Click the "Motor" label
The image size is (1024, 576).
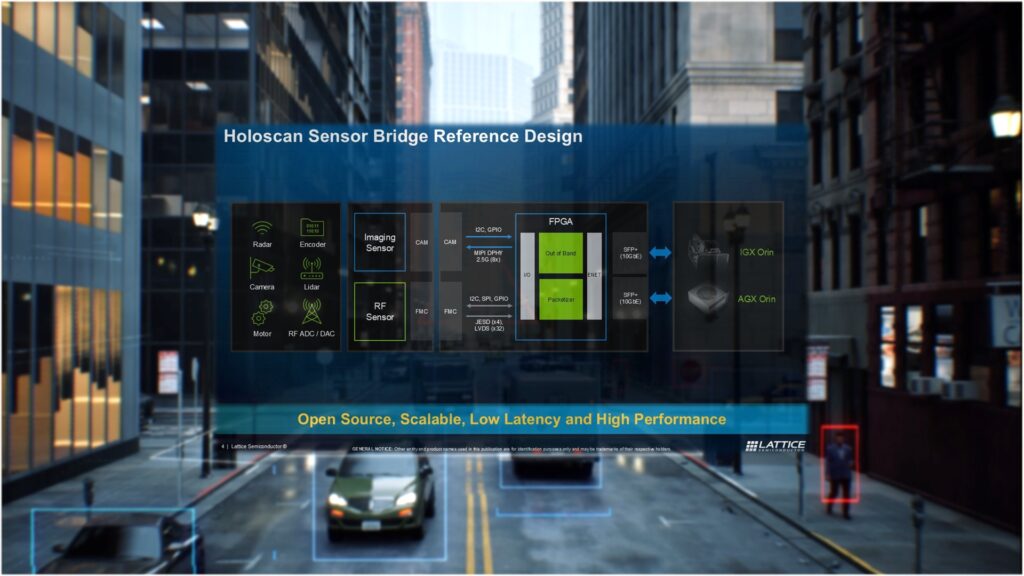(x=262, y=334)
